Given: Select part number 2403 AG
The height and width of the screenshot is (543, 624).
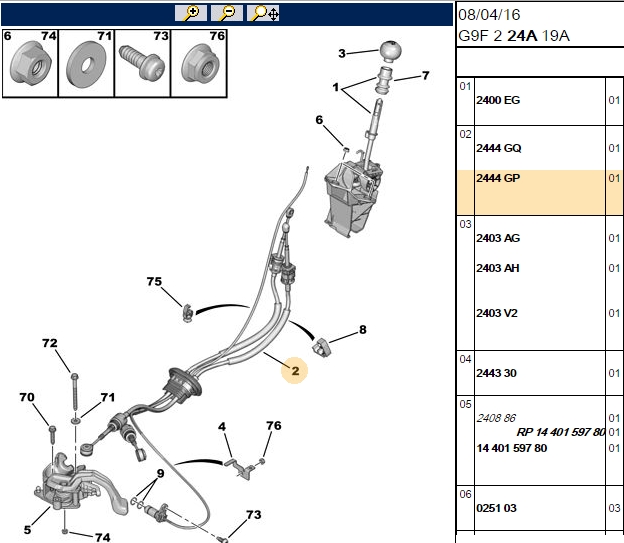Looking at the screenshot, I should [498, 238].
